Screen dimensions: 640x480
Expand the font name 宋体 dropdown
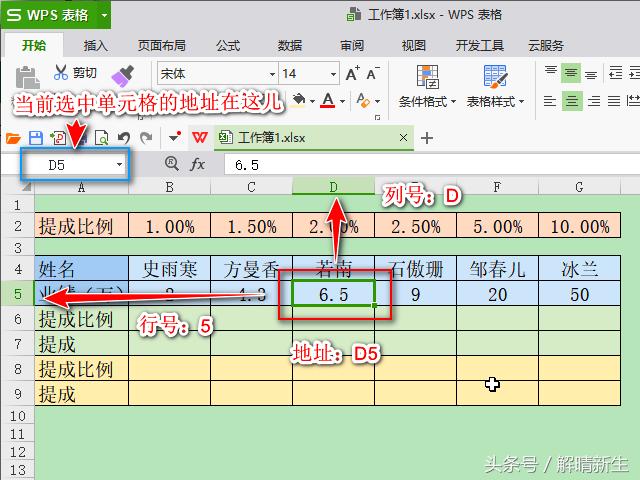[272, 74]
